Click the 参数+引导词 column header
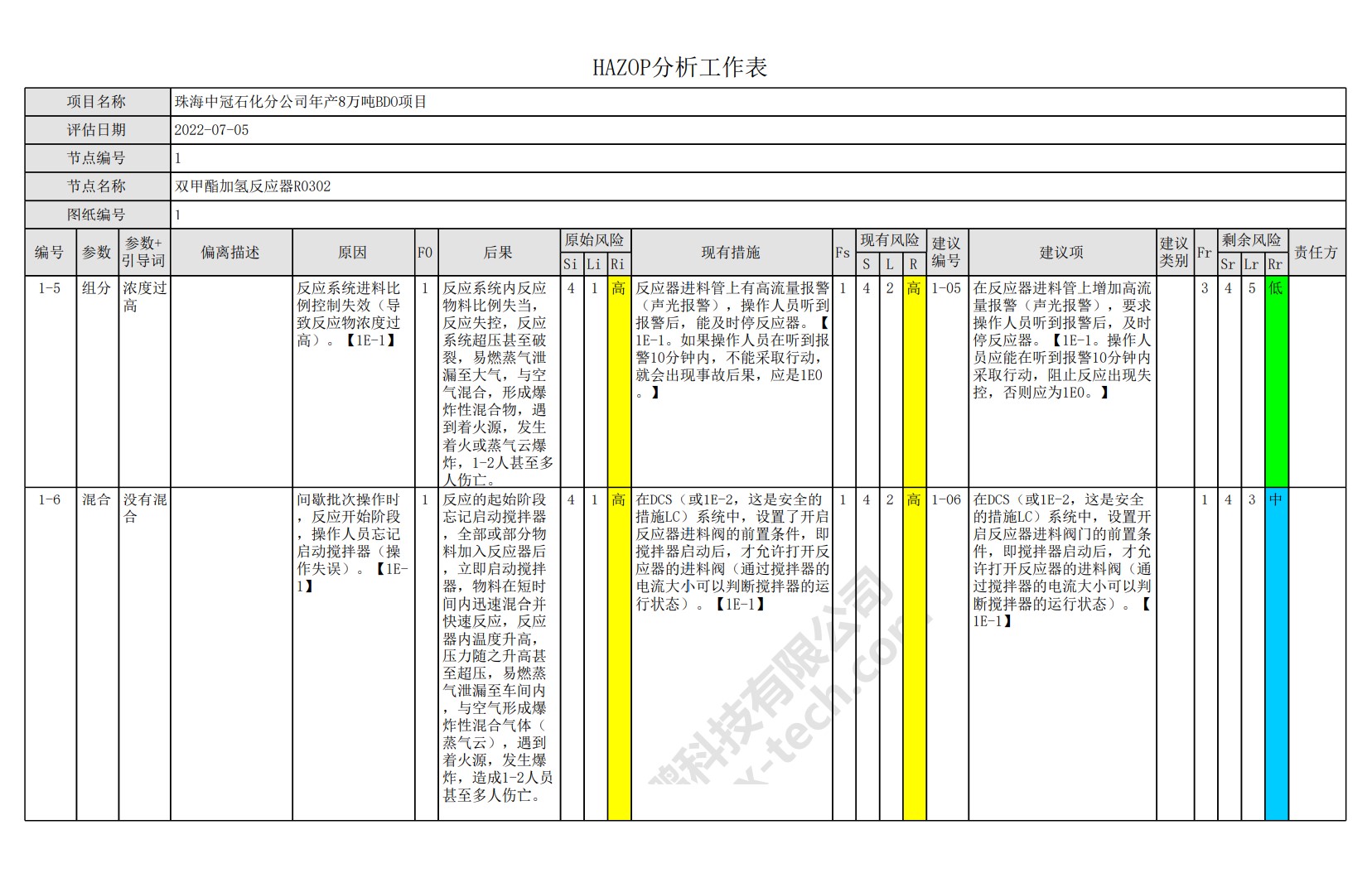Viewport: 1372px width, 873px height. tap(144, 253)
